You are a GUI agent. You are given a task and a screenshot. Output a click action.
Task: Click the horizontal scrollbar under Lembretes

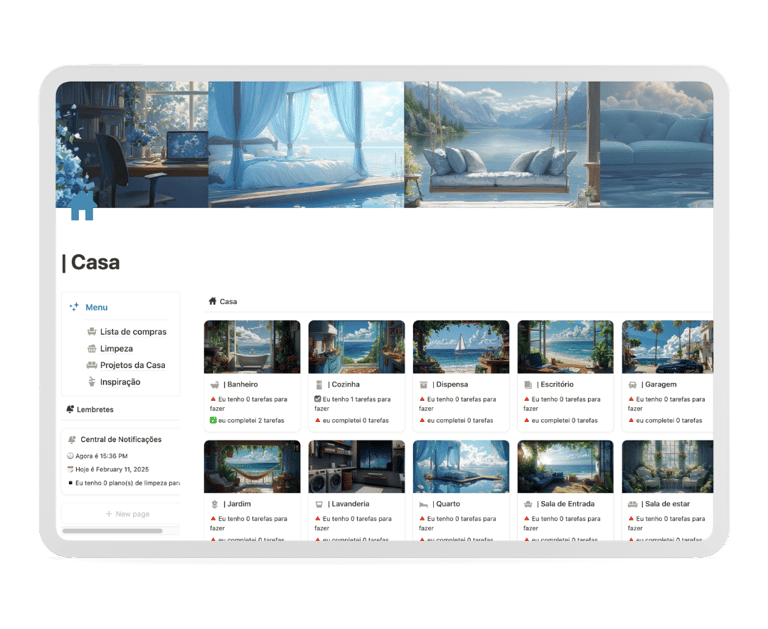(x=112, y=531)
